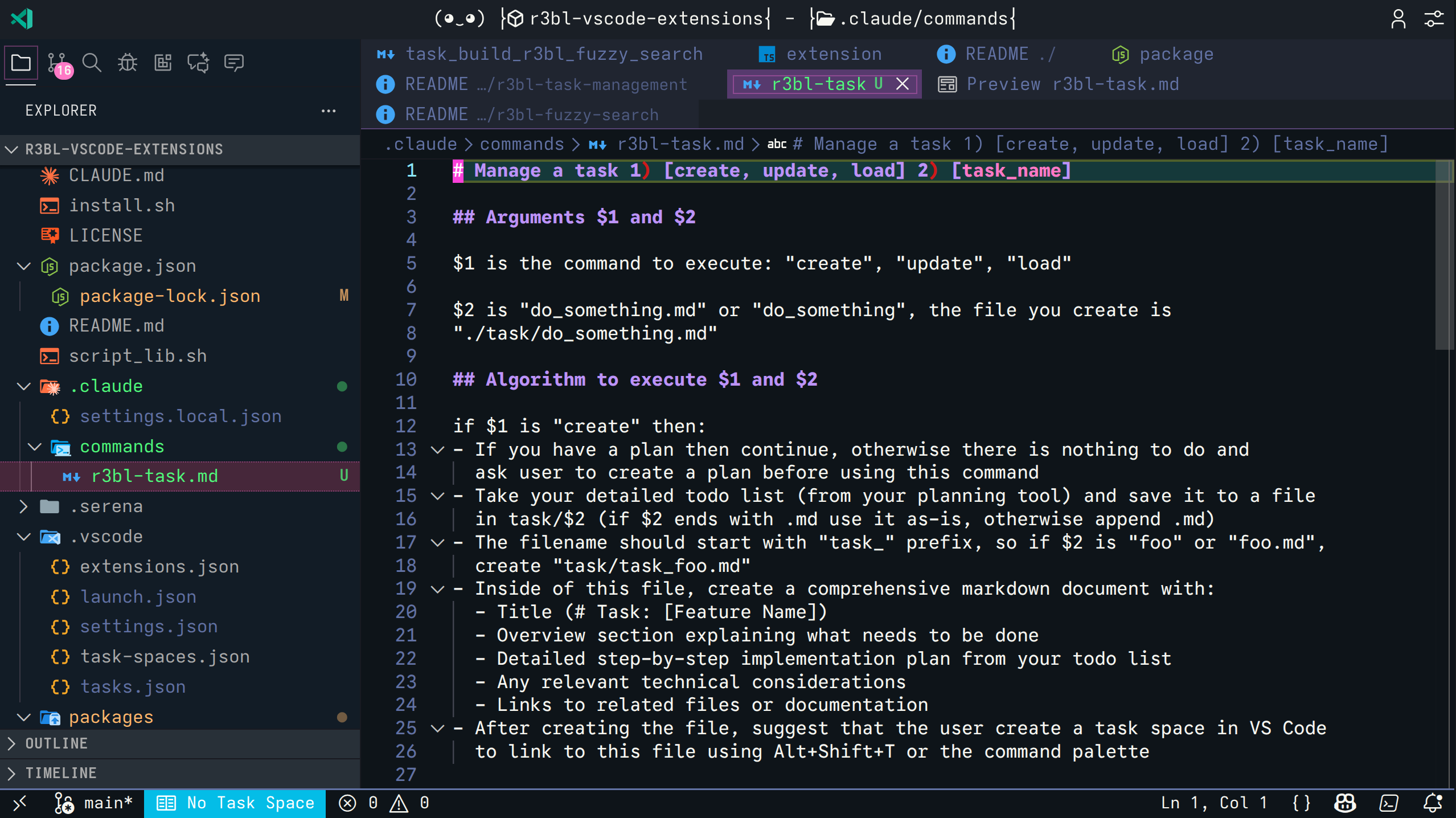Click the notifications bell in status bar
Image resolution: width=1456 pixels, height=818 pixels.
point(1432,803)
